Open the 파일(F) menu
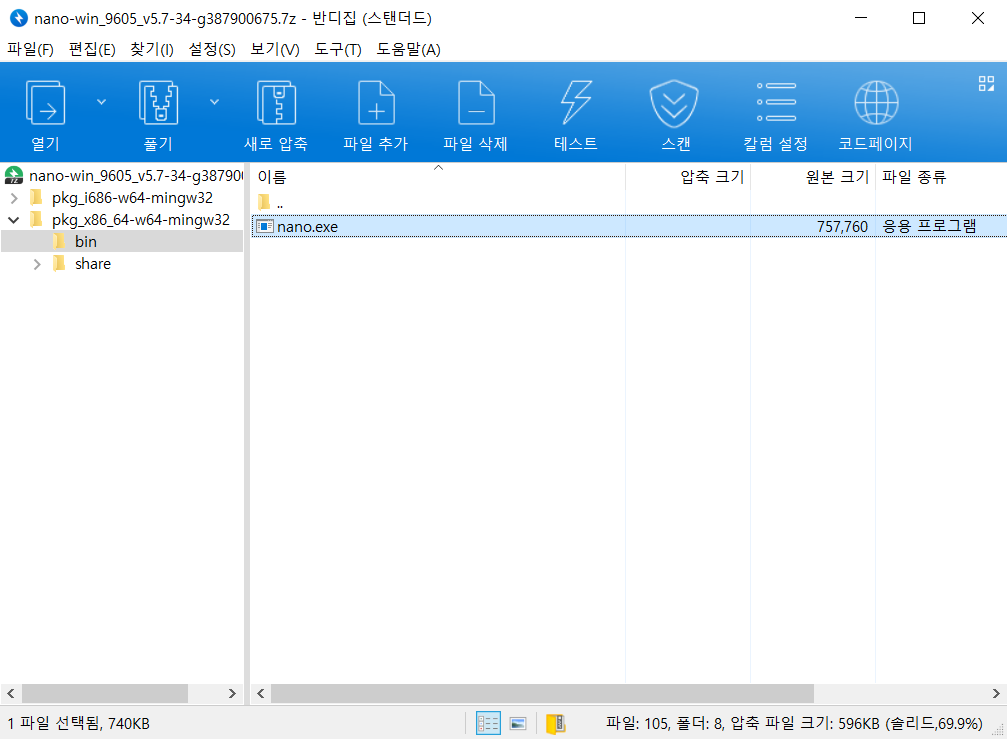 pyautogui.click(x=28, y=48)
